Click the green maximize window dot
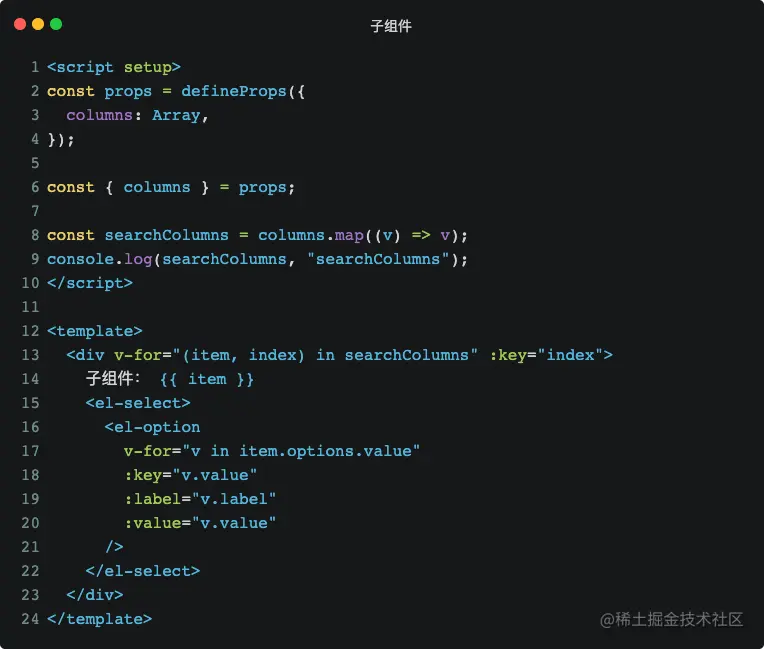This screenshot has width=764, height=649. [56, 24]
